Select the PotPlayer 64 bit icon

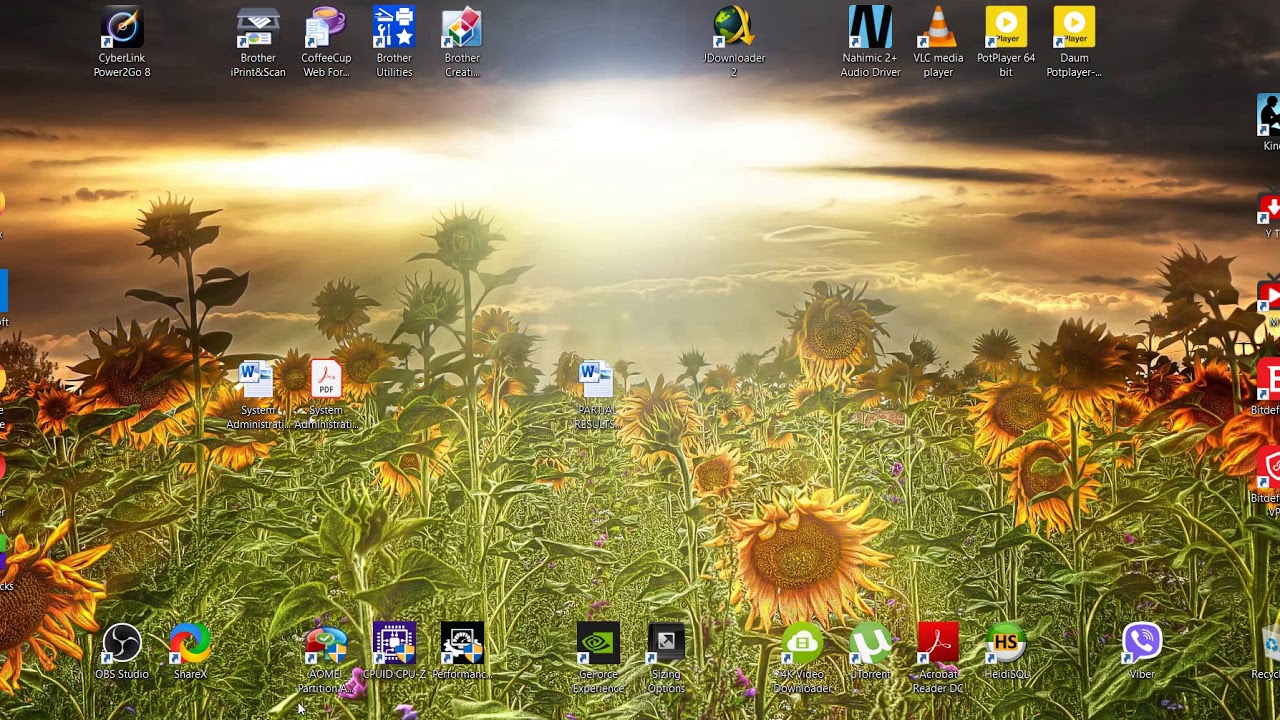point(1006,28)
